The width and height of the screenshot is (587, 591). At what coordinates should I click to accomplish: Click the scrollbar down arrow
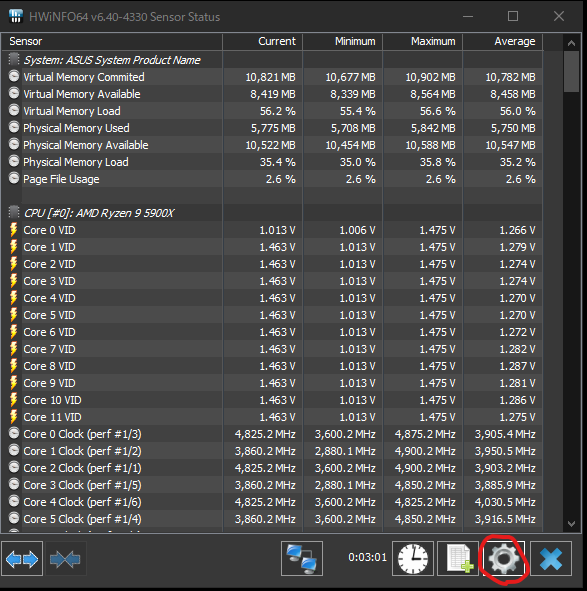[x=571, y=524]
